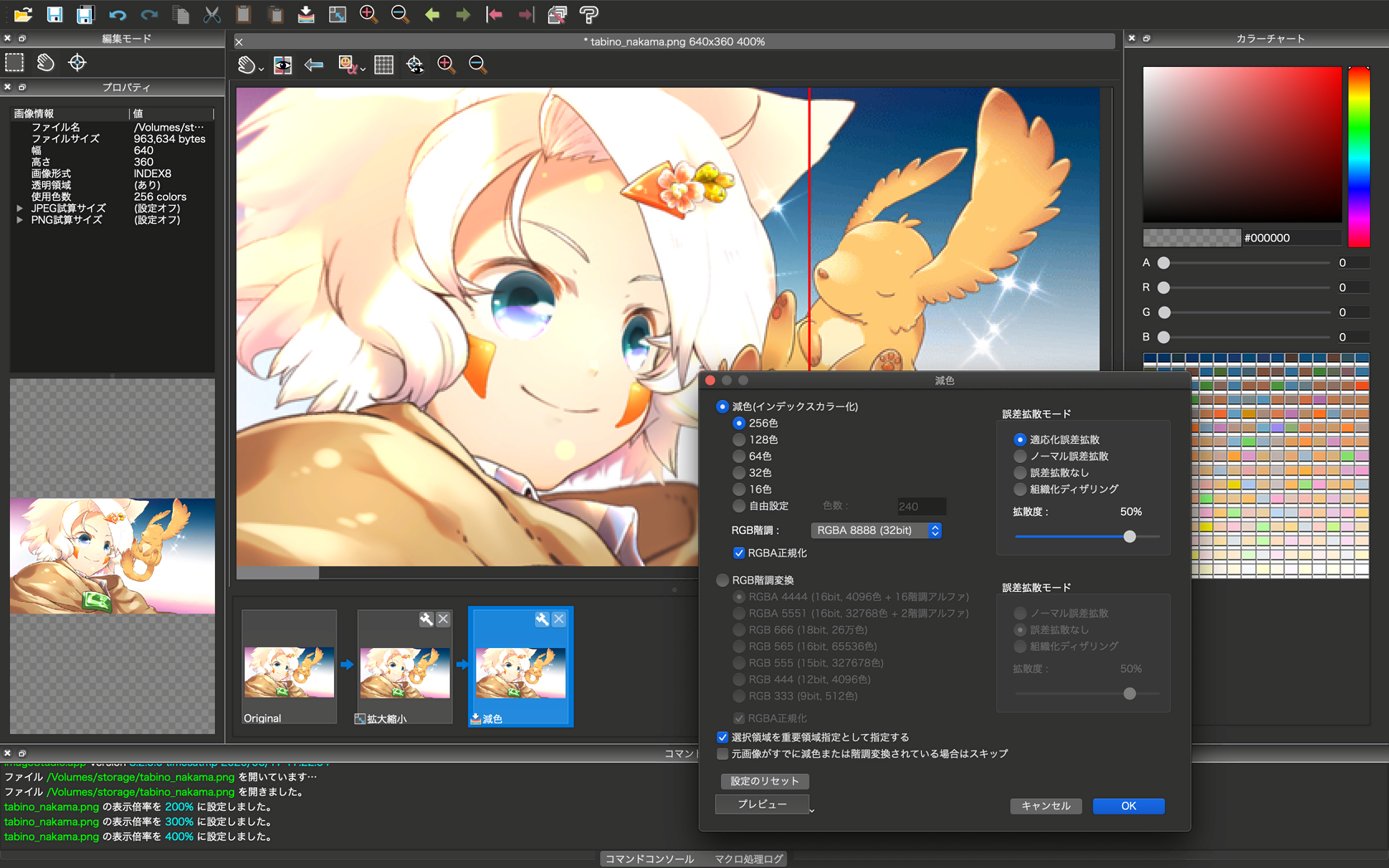This screenshot has width=1389, height=868.
Task: Select the rectangular selection tool
Action: 15,63
